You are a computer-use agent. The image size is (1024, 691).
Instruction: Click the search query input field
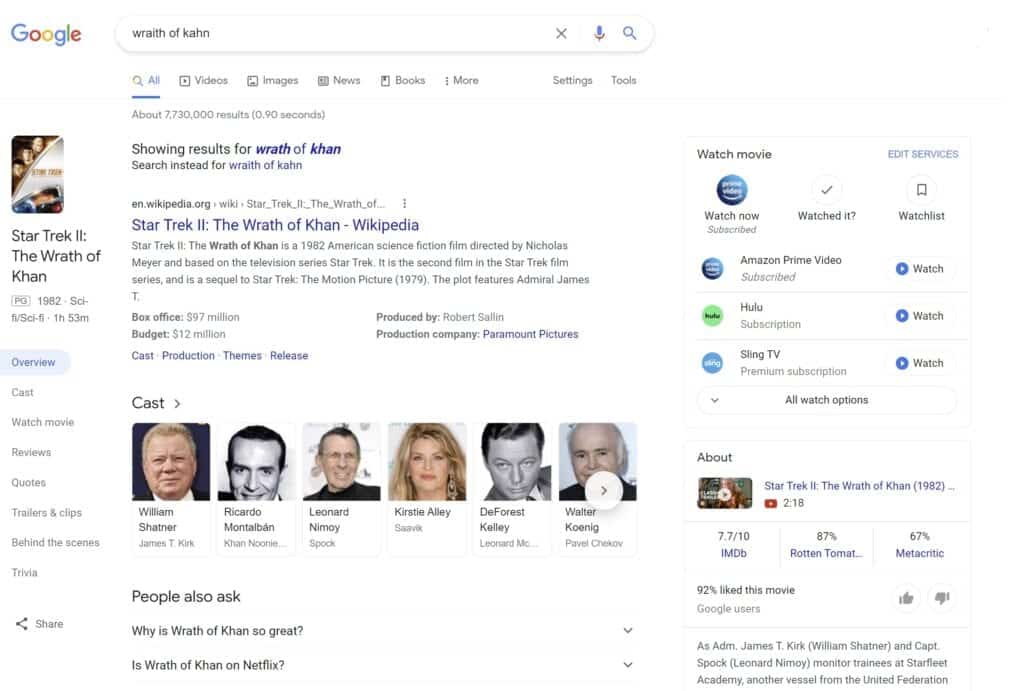(x=336, y=33)
